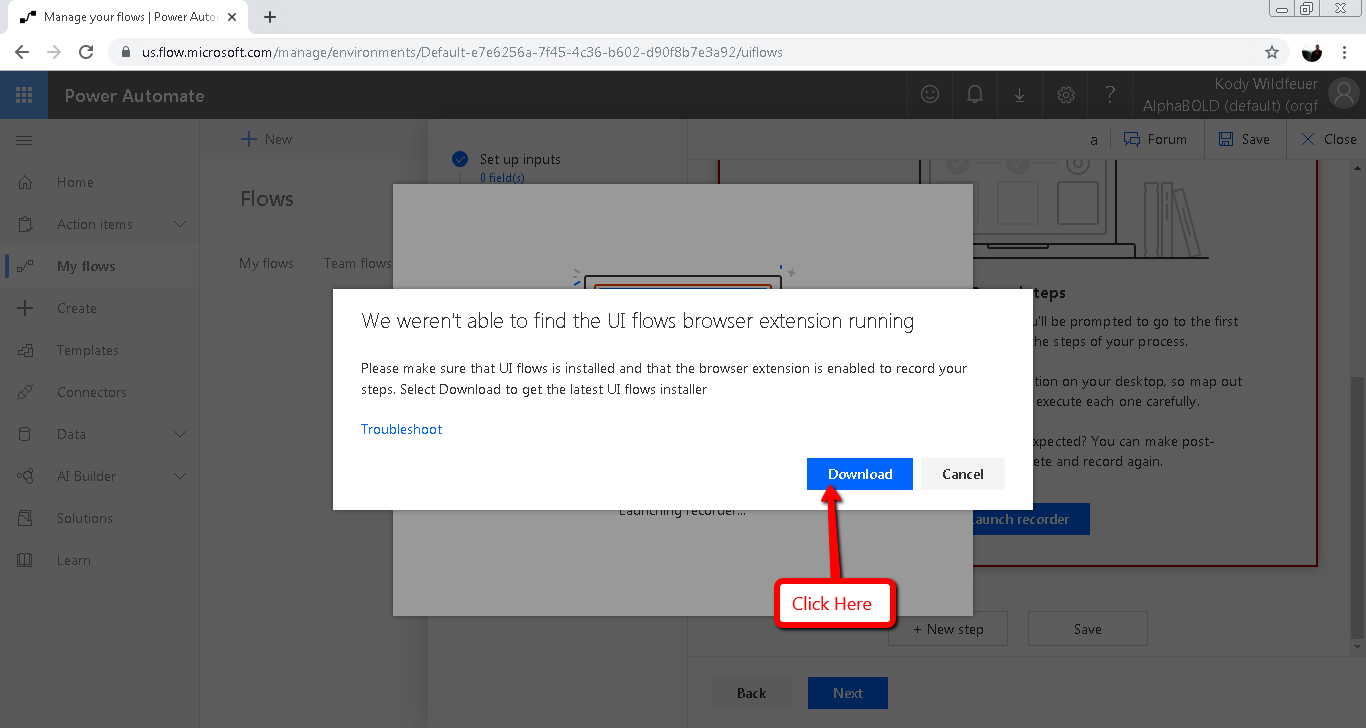Open the settings gear icon
Image resolution: width=1366 pixels, height=728 pixels.
[x=1066, y=95]
